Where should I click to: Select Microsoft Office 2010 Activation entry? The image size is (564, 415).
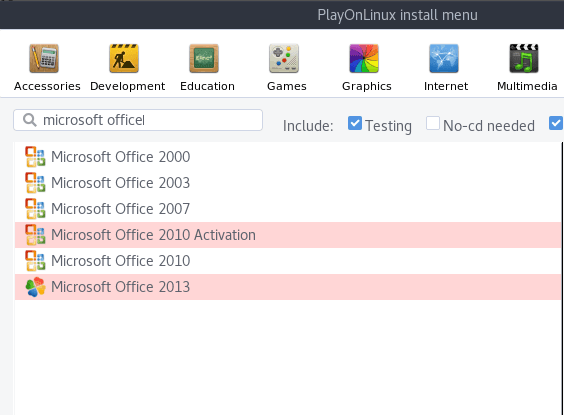click(288, 235)
